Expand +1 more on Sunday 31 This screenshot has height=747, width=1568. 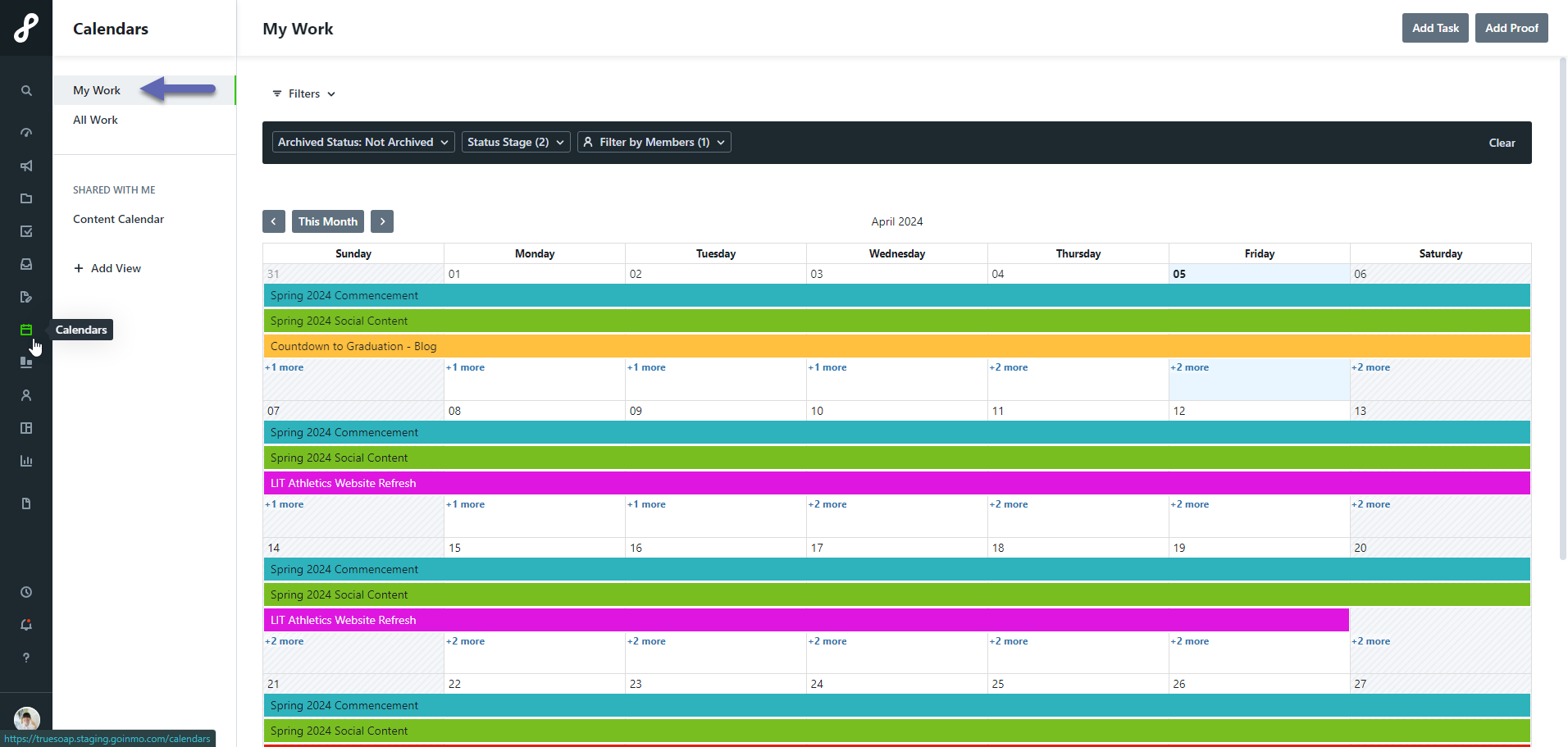[285, 367]
